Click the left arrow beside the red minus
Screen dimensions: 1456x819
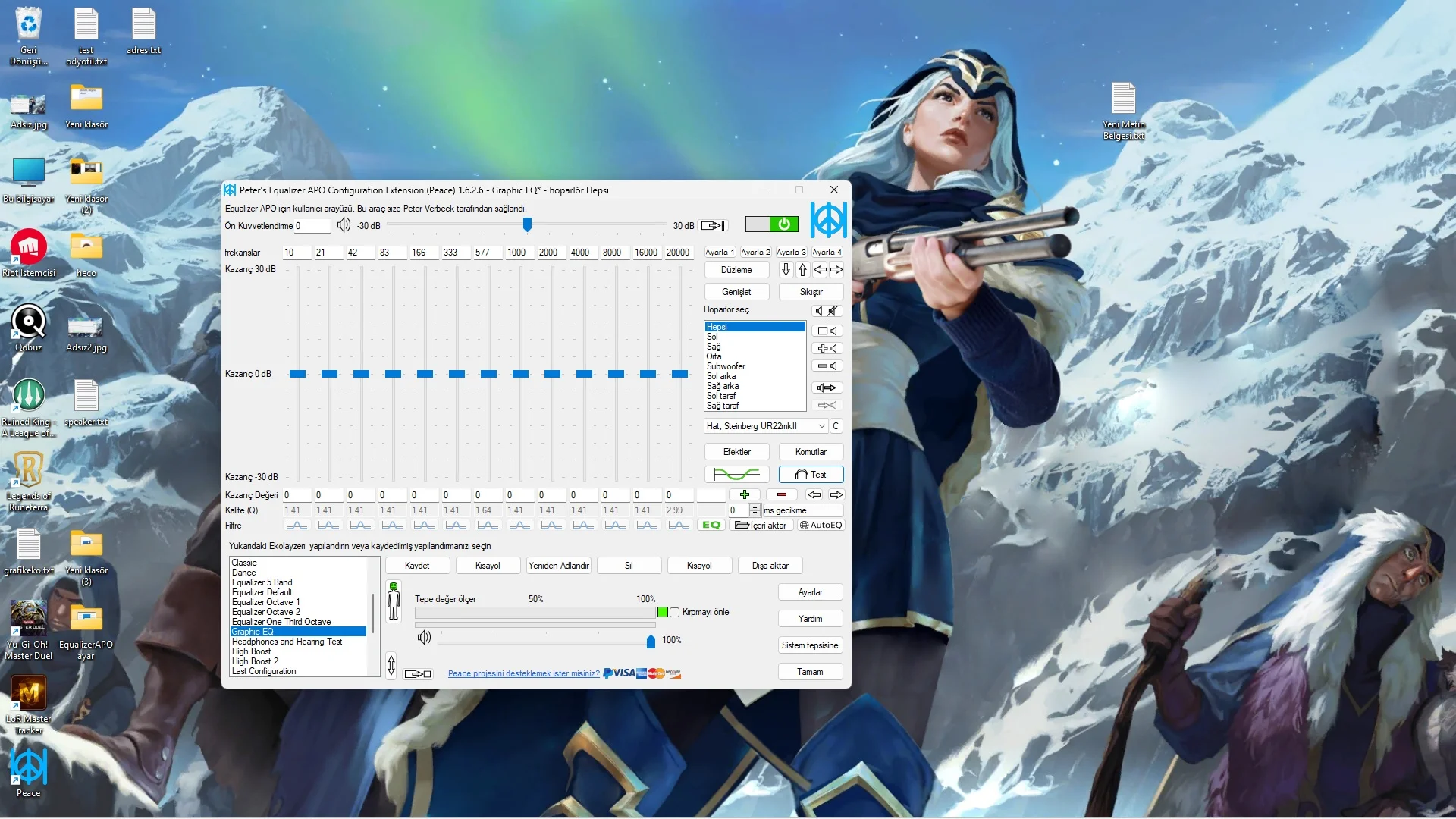[x=814, y=495]
